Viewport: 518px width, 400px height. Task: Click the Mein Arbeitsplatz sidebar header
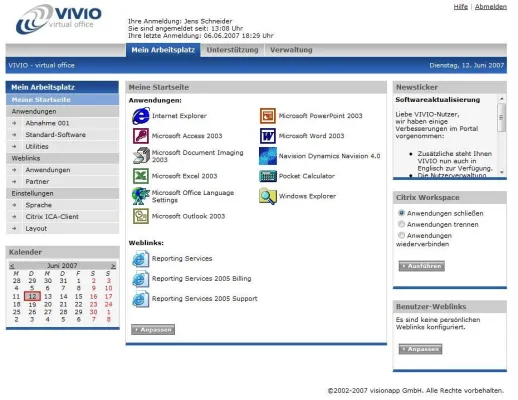pyautogui.click(x=62, y=87)
